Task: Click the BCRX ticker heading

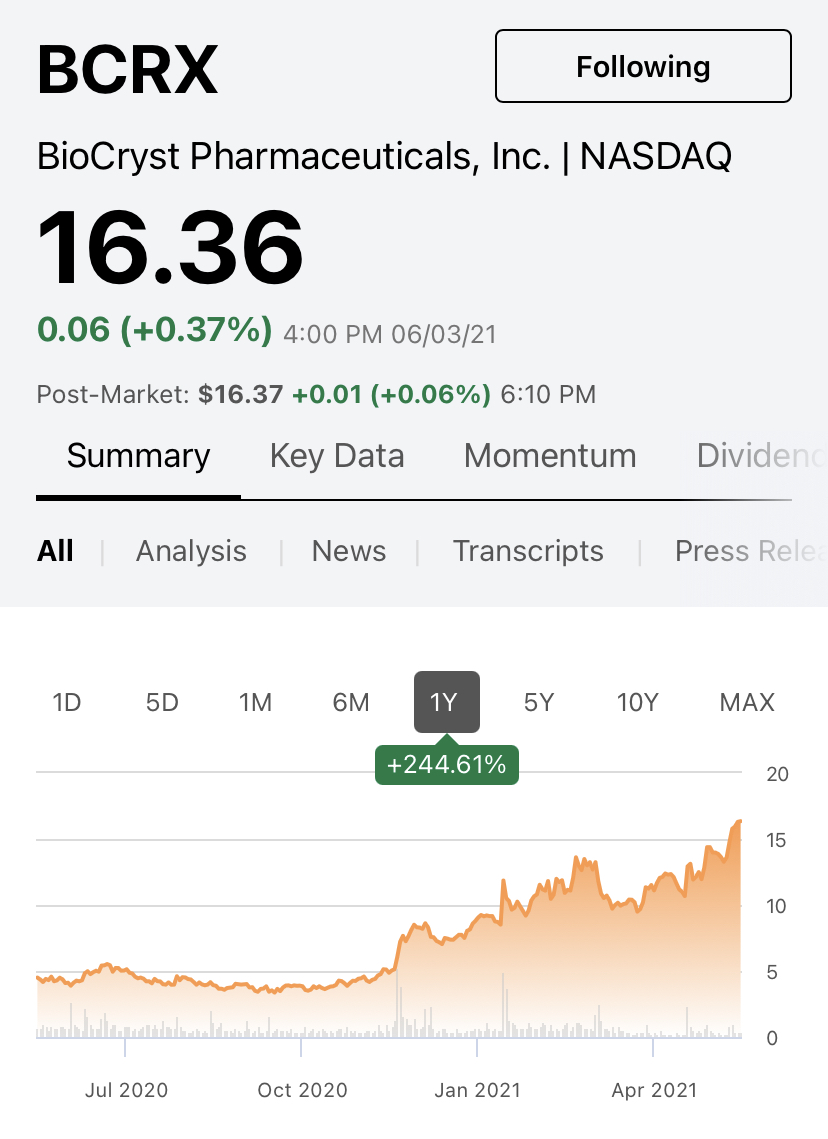Action: [x=127, y=70]
